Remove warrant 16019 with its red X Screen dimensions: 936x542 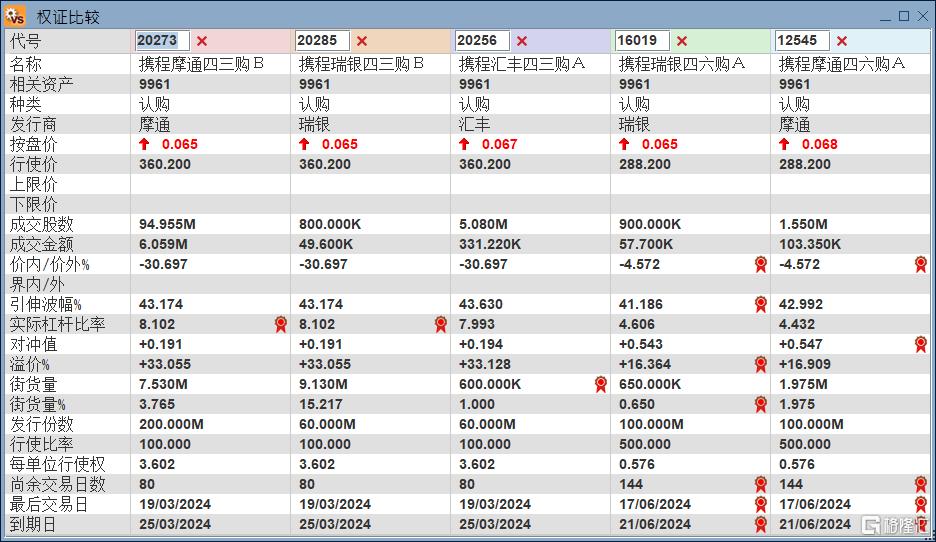(682, 41)
